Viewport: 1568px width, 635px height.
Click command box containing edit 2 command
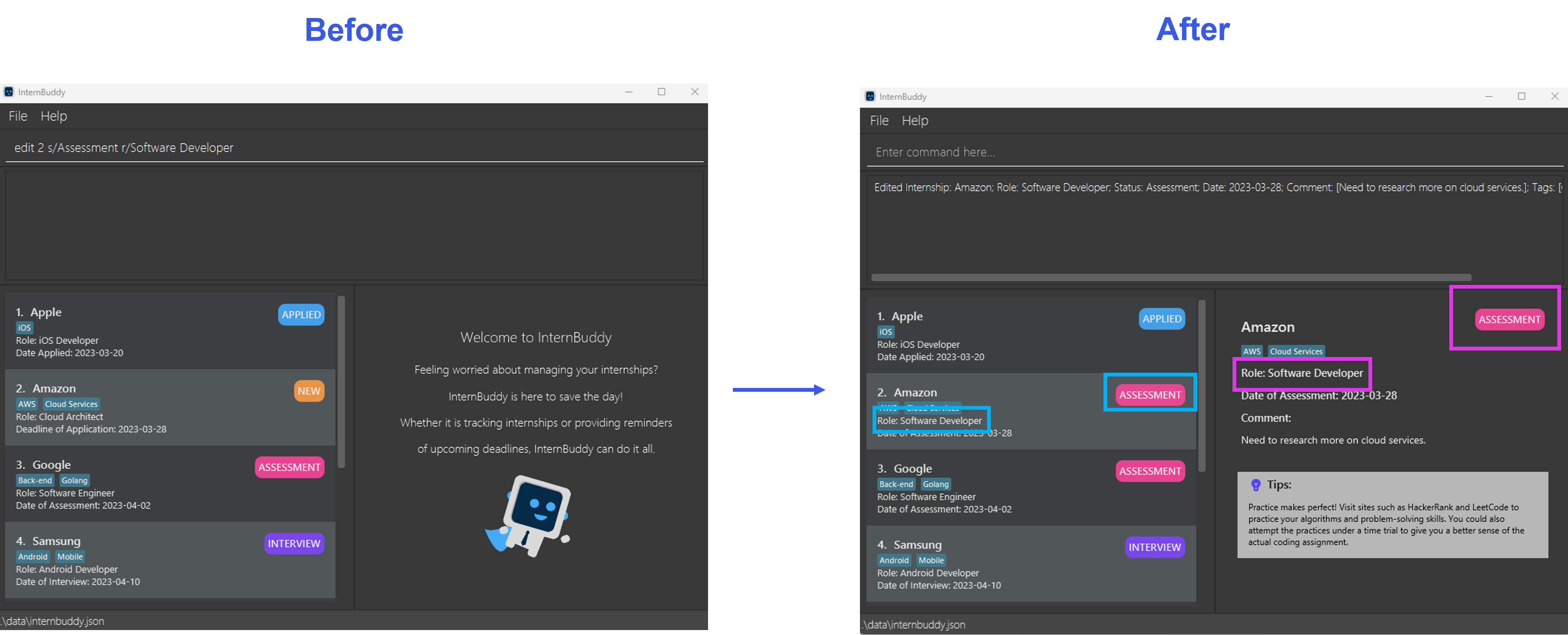tap(354, 148)
